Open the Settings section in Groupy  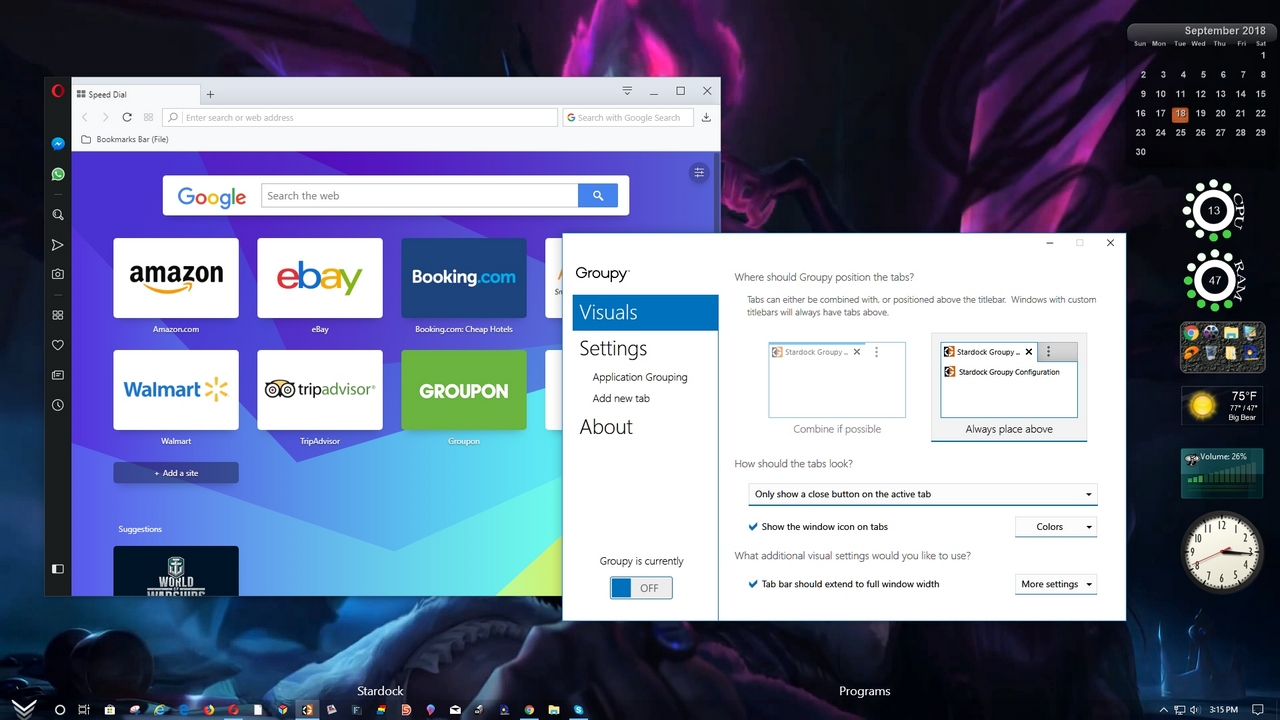click(613, 348)
